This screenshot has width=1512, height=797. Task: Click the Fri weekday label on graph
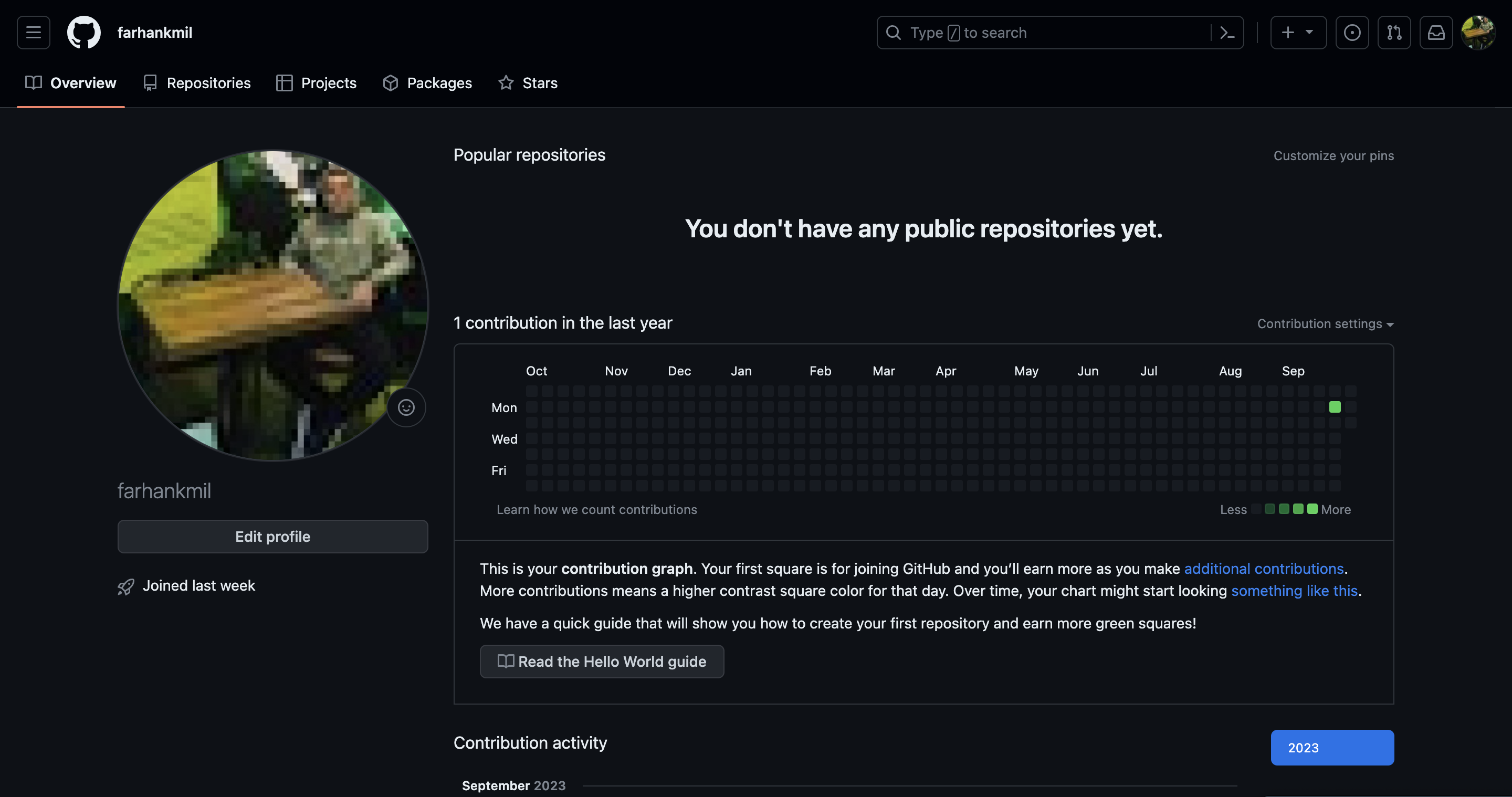(499, 470)
